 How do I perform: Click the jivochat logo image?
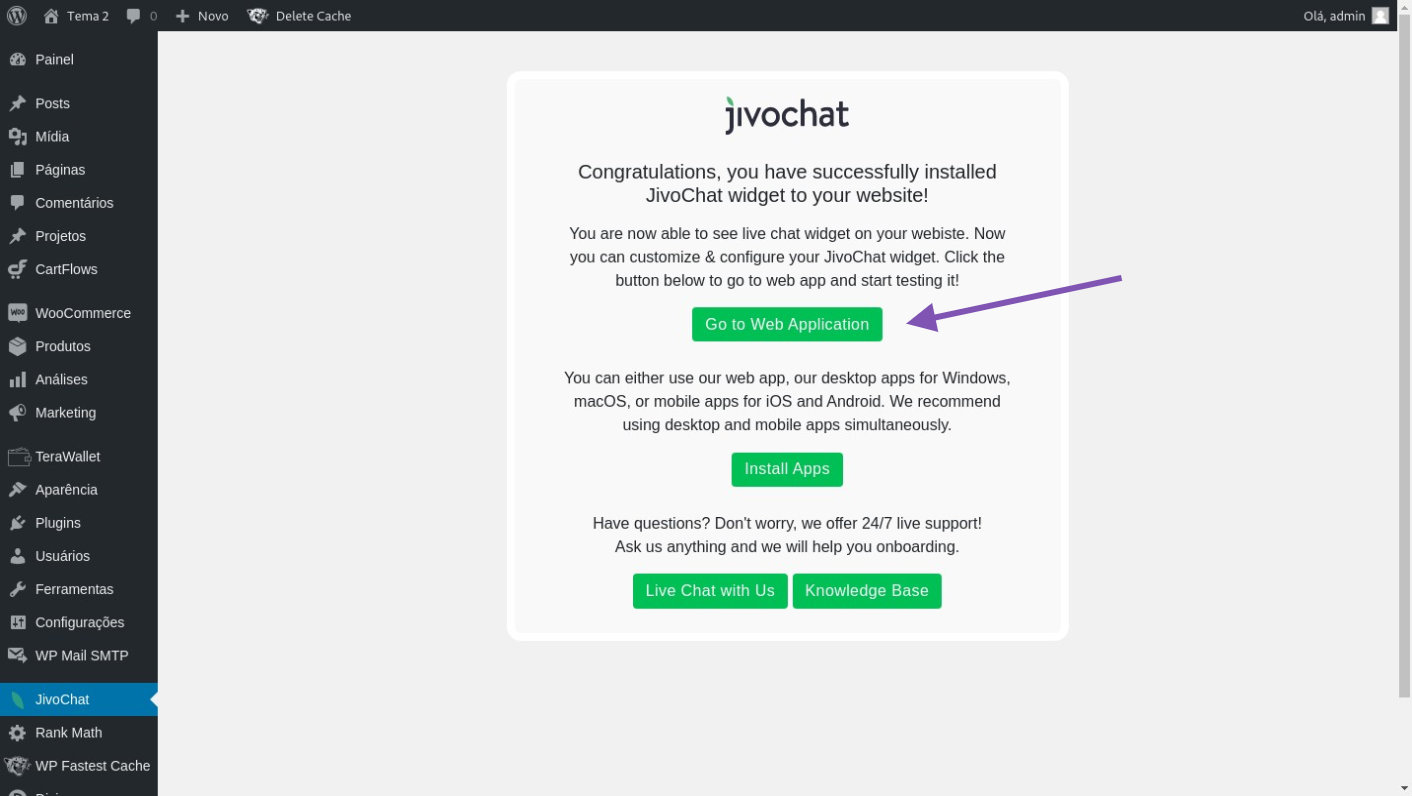(787, 115)
